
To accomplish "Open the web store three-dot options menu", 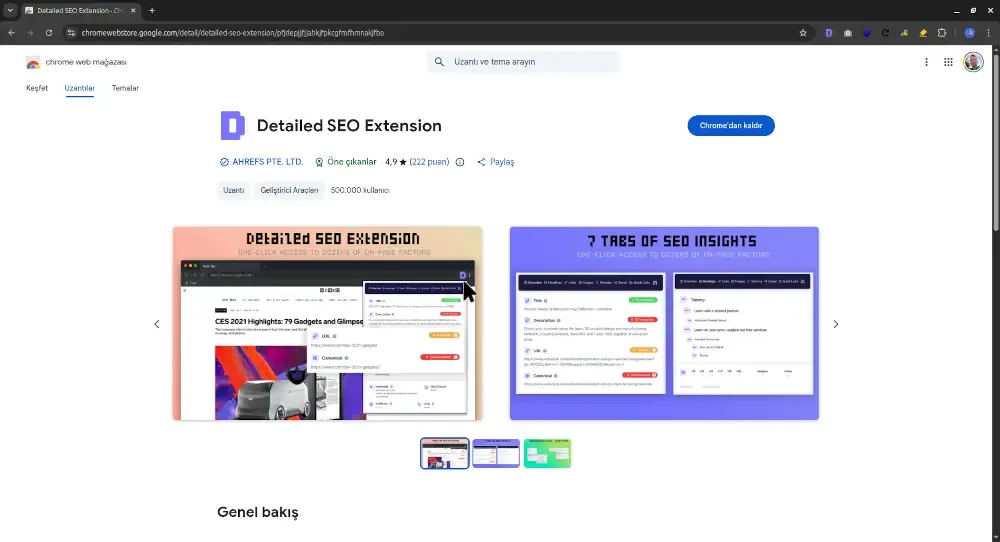I will [x=926, y=62].
